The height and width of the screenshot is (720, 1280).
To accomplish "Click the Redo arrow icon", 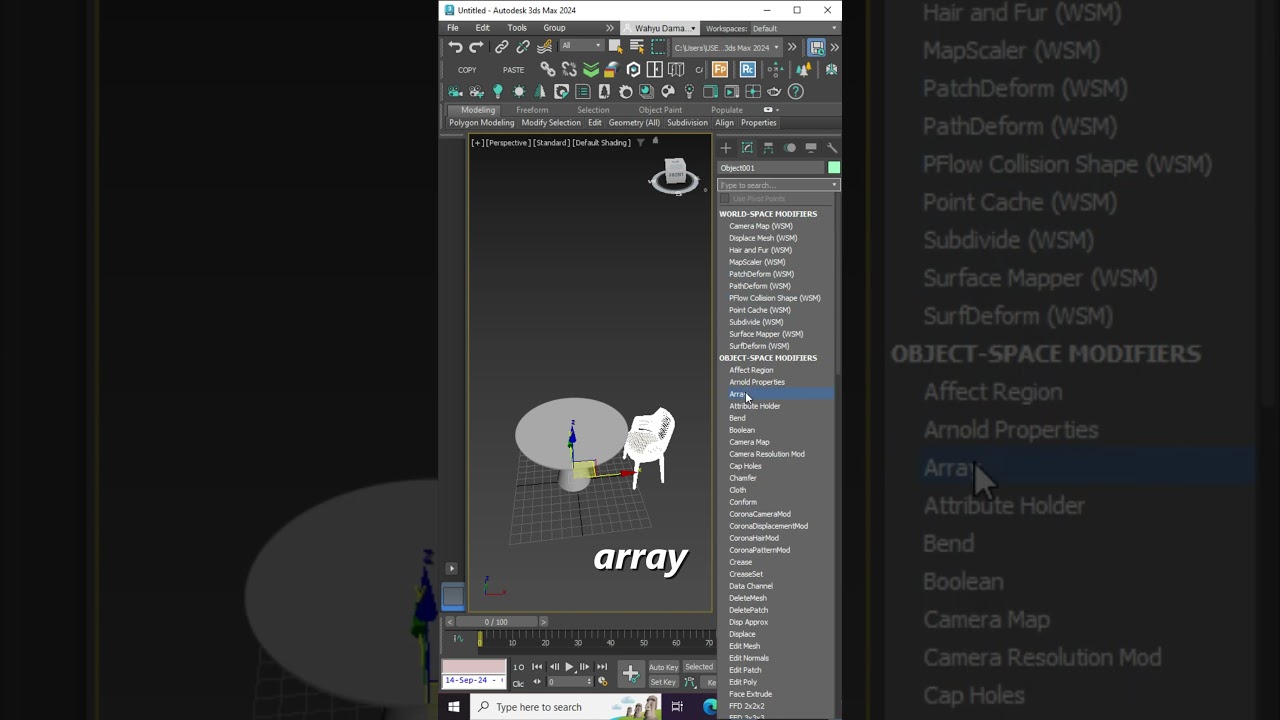I will tap(476, 47).
